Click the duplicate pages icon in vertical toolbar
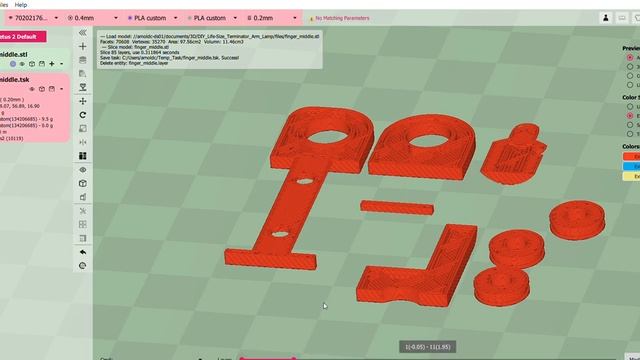This screenshot has width=640, height=360. [x=82, y=73]
